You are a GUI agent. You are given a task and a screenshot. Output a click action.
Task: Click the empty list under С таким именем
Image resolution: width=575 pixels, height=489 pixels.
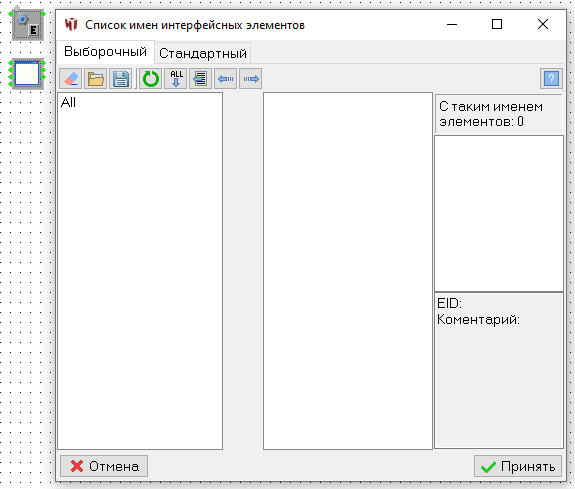499,214
